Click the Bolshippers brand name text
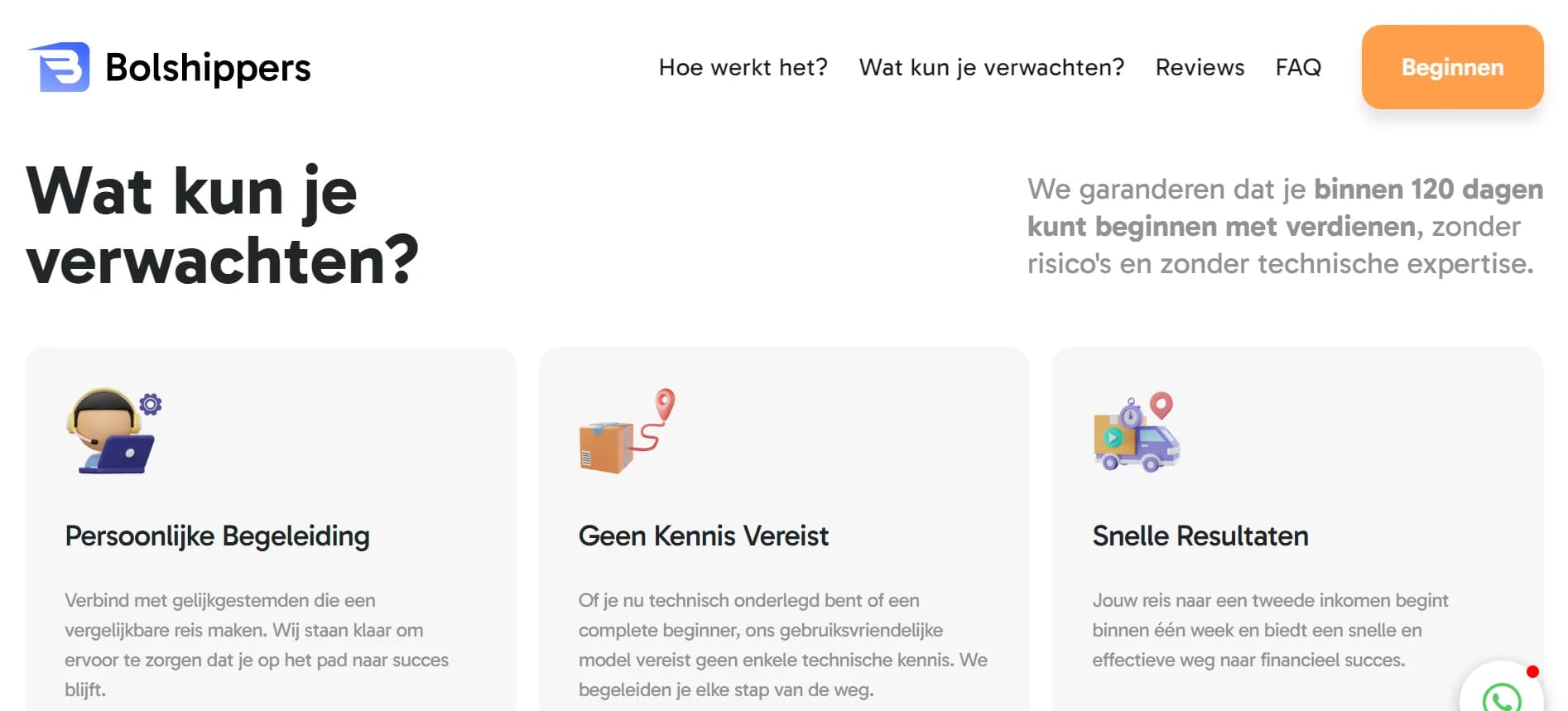Image resolution: width=1568 pixels, height=711 pixels. coord(208,68)
